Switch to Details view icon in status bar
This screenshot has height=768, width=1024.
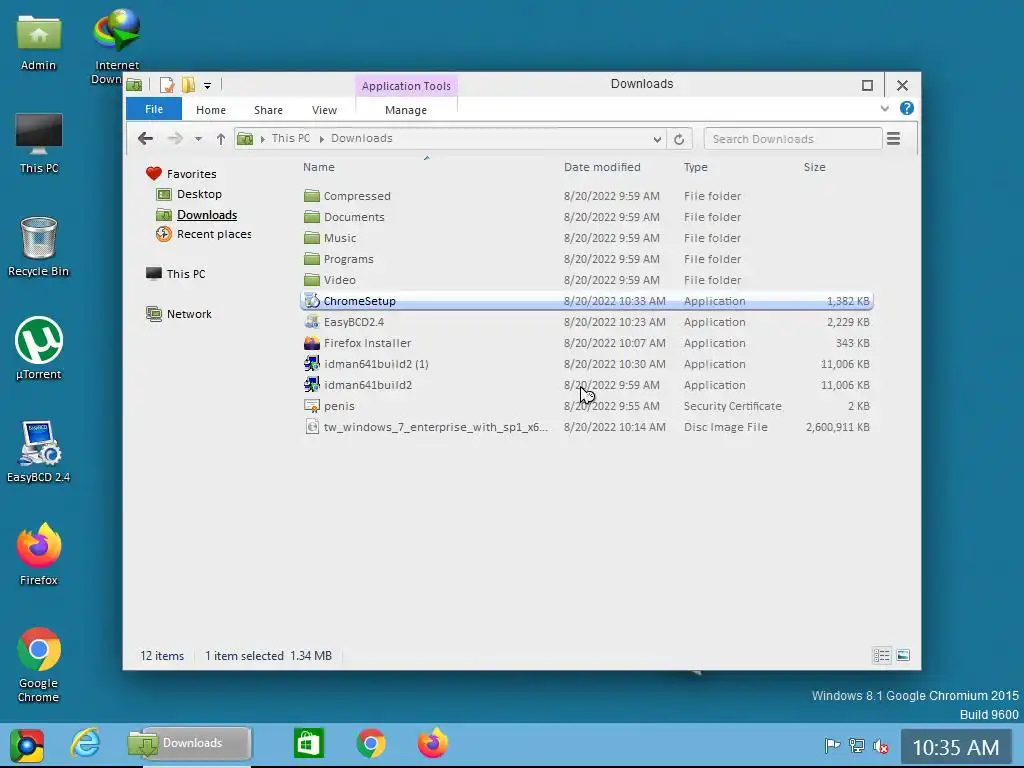click(x=882, y=656)
